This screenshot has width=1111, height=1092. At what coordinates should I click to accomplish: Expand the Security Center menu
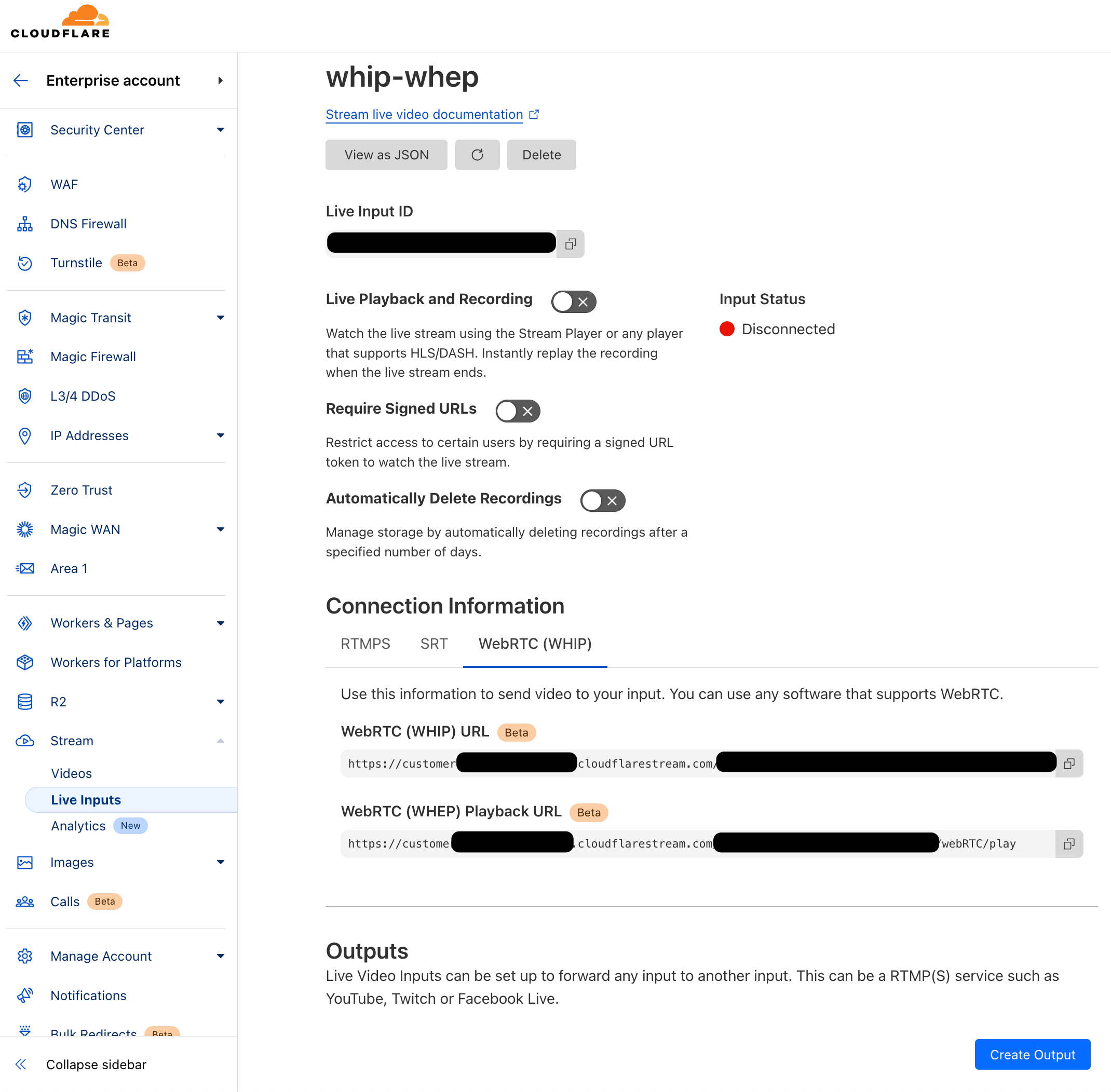[220, 130]
